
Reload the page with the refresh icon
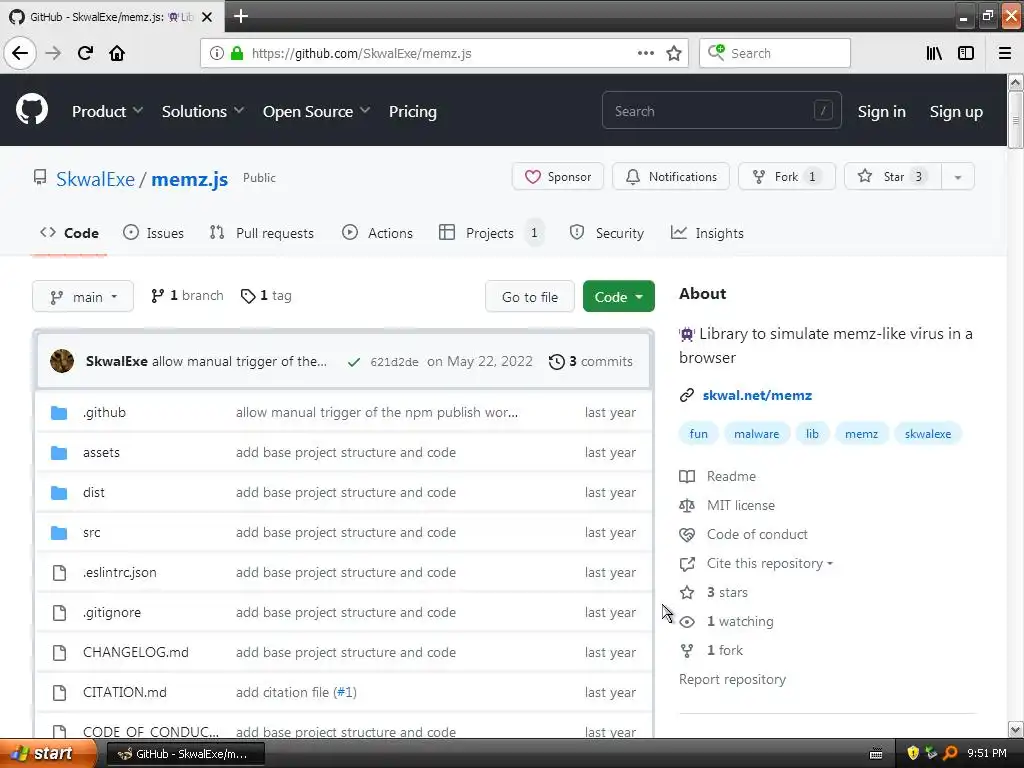pyautogui.click(x=85, y=53)
